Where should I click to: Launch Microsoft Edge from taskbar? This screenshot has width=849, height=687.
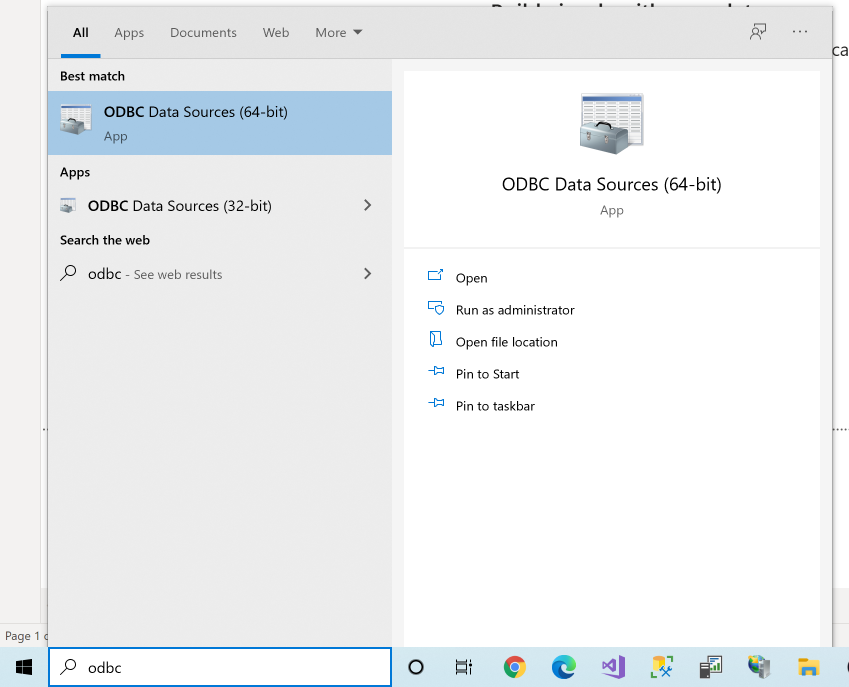564,667
